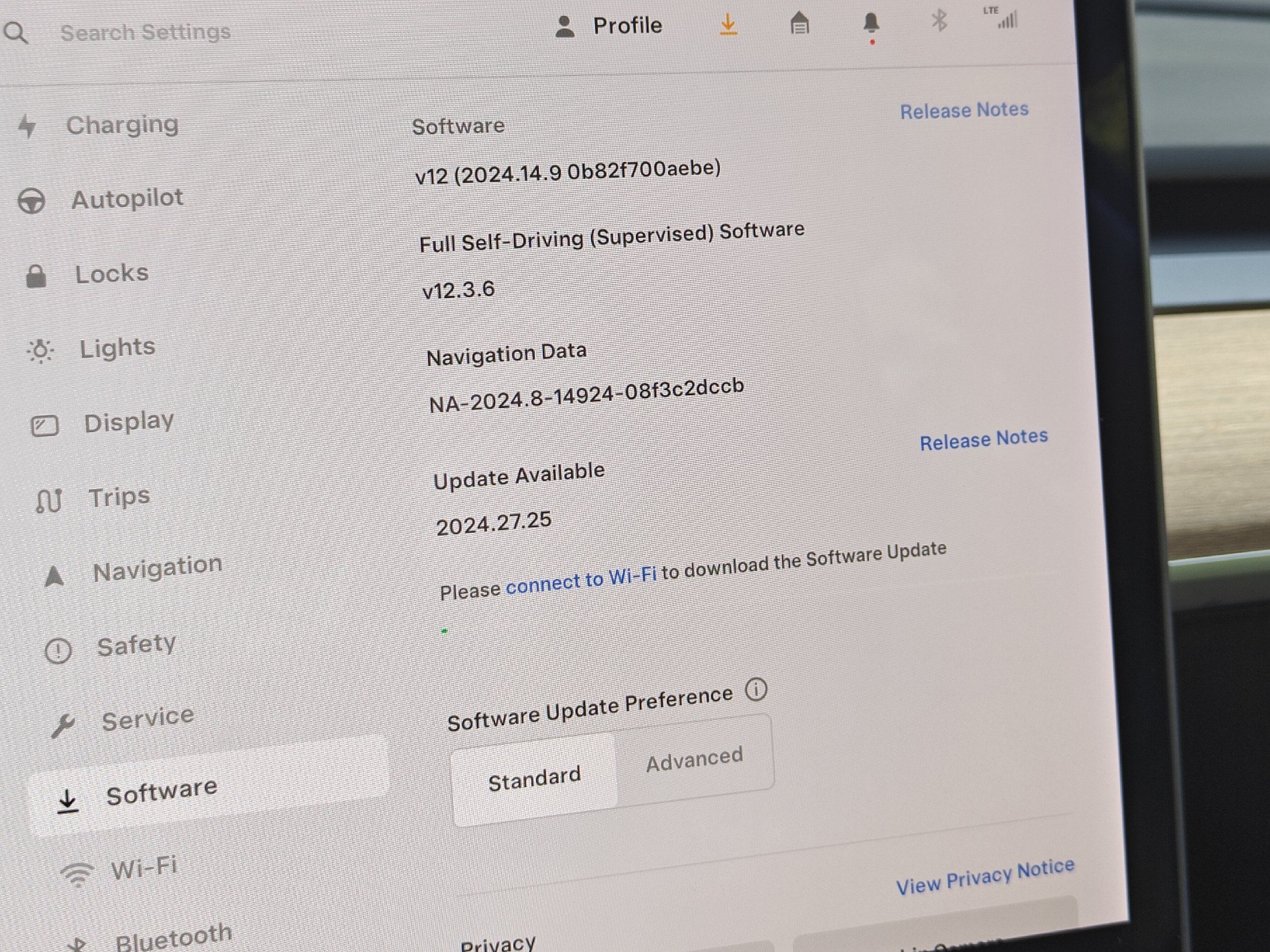Click the search magnifier icon
This screenshot has height=952, width=1270.
tap(16, 34)
